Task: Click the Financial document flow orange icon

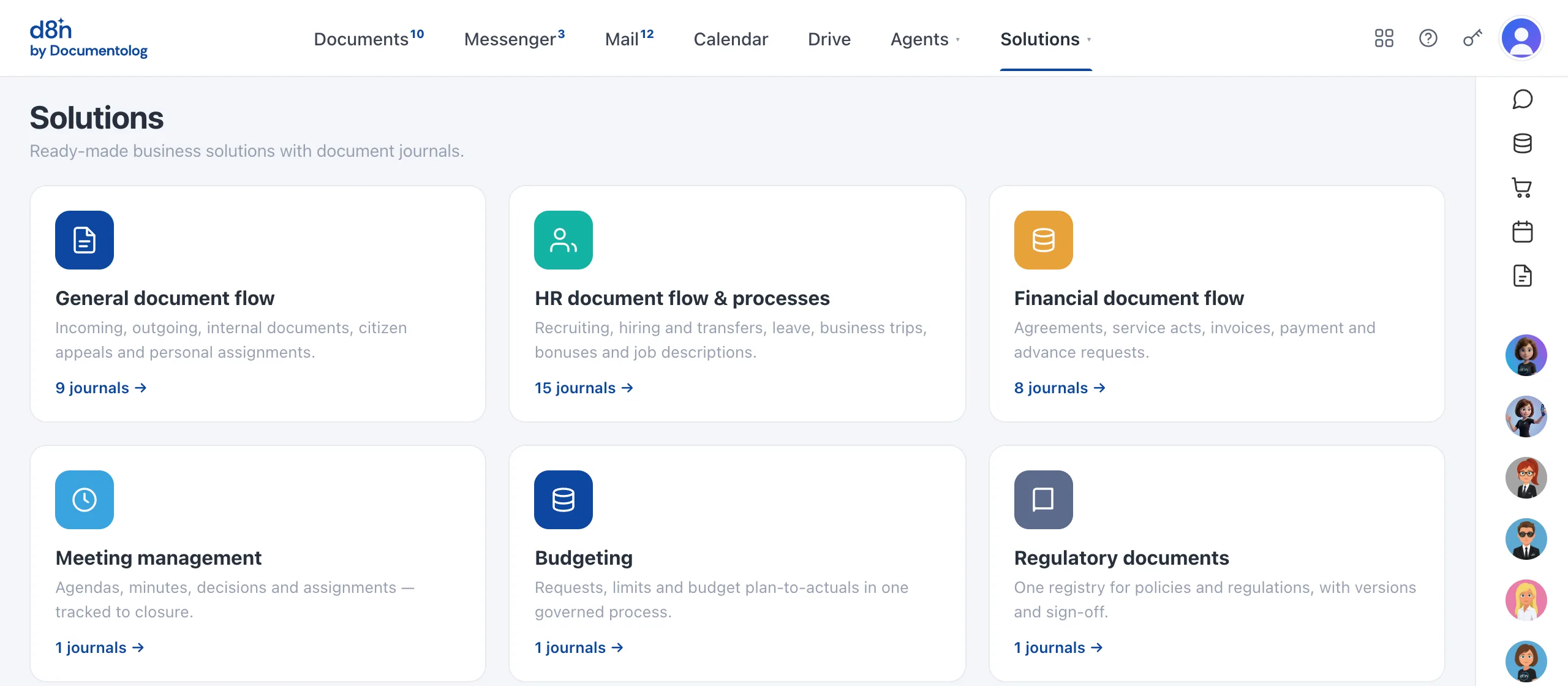Action: point(1044,240)
